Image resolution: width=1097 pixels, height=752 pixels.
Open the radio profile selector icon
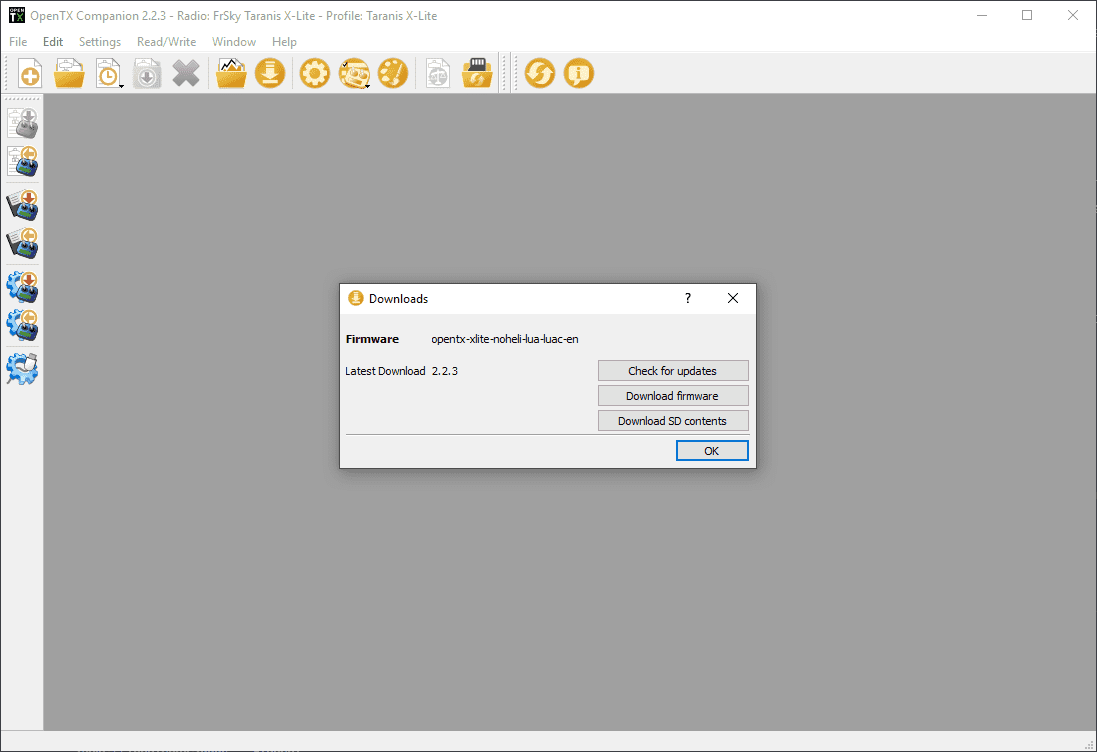click(x=354, y=73)
